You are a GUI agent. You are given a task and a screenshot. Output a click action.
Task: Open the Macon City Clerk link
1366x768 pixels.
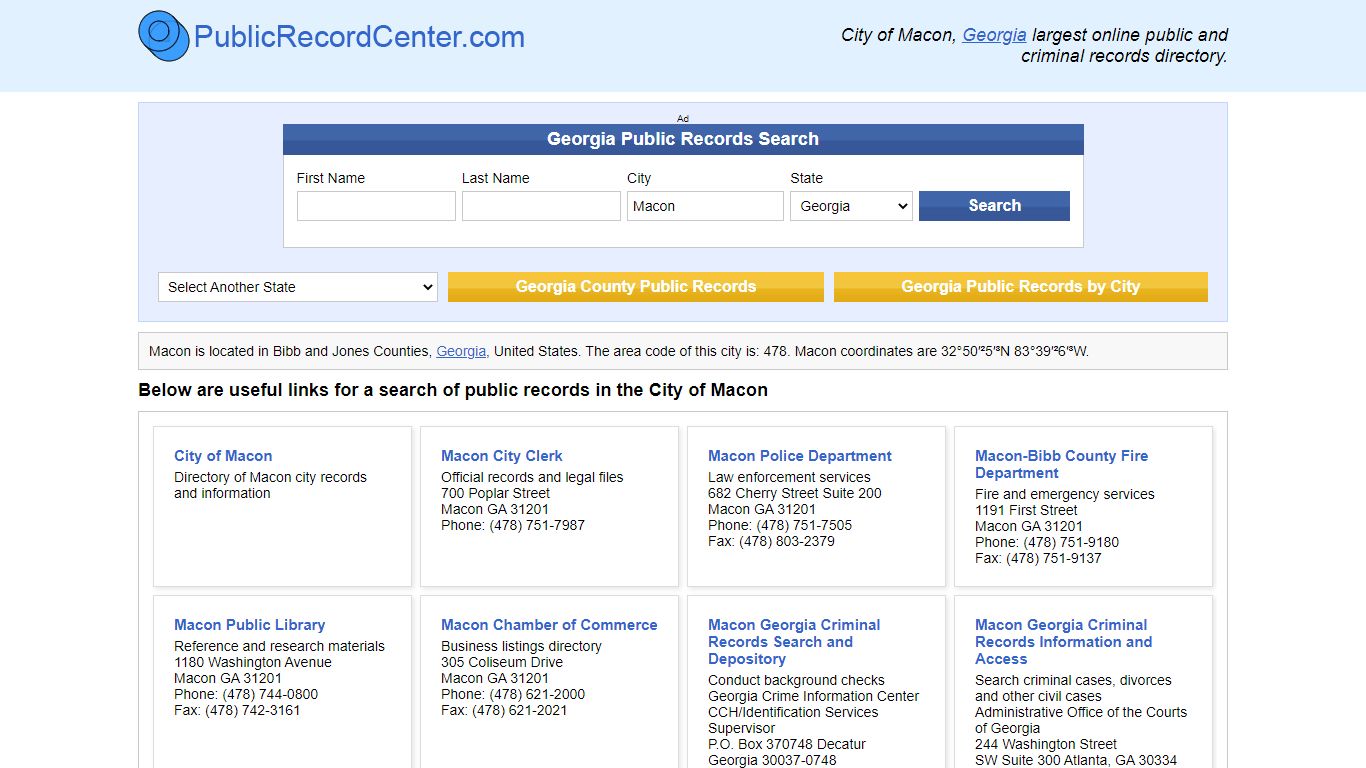502,456
